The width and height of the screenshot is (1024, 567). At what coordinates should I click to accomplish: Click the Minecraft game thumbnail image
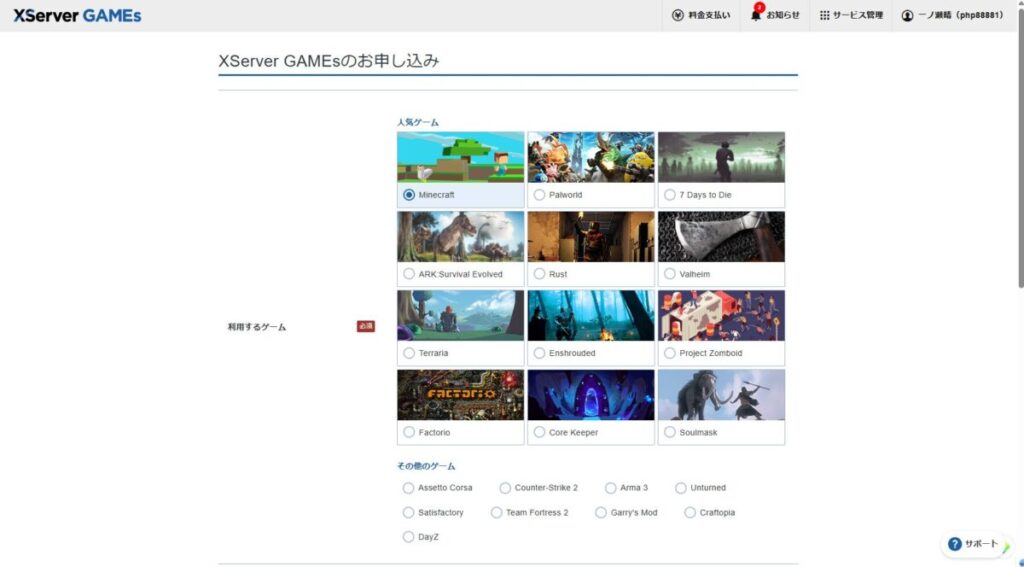point(460,157)
